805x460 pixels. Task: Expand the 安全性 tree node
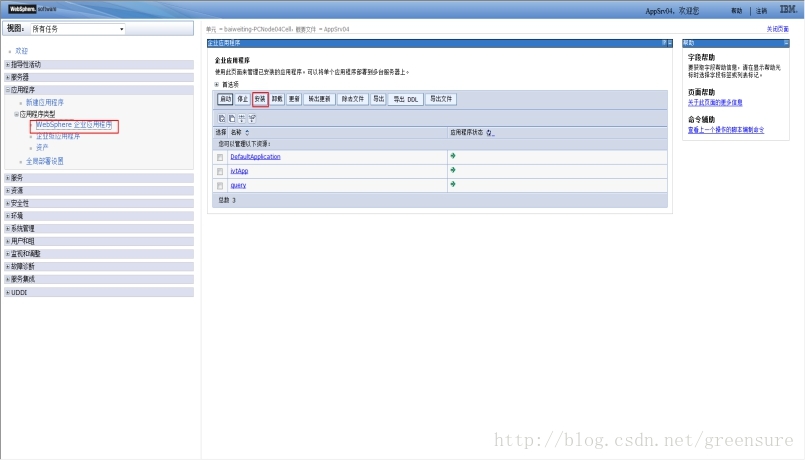8,203
